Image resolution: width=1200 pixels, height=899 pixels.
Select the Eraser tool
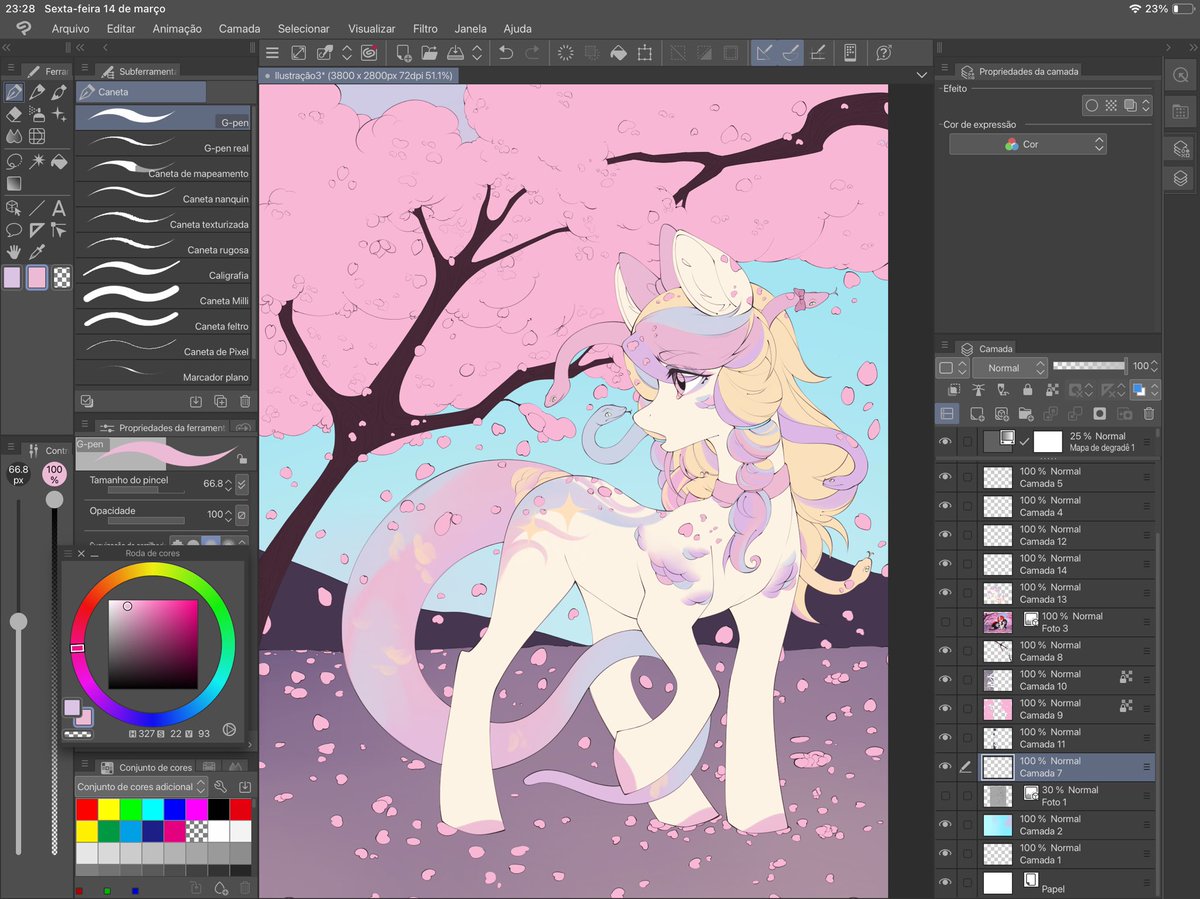point(14,114)
